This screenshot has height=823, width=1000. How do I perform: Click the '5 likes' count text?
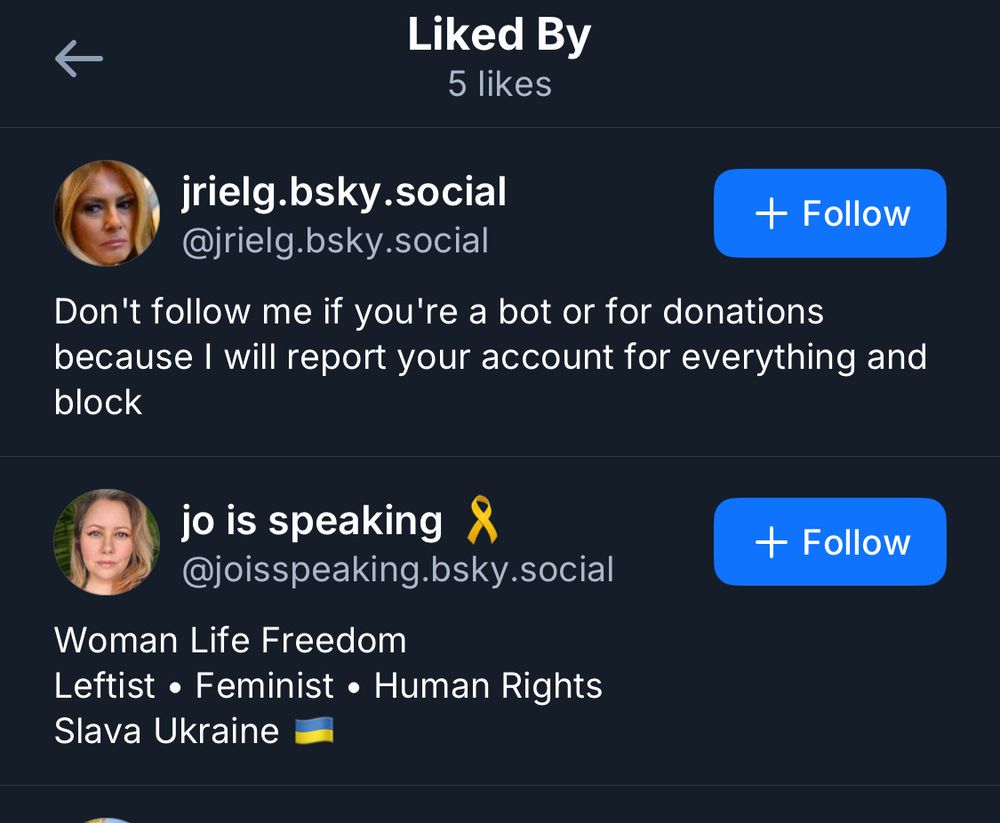[499, 84]
